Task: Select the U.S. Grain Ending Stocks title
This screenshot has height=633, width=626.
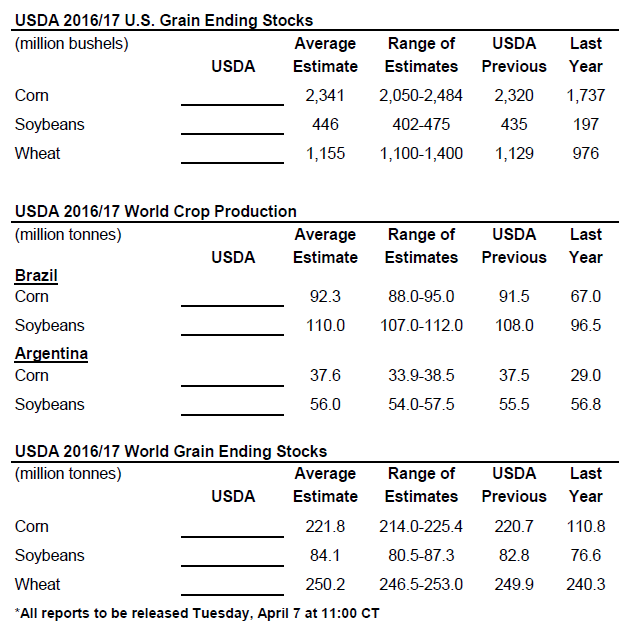Action: [164, 20]
